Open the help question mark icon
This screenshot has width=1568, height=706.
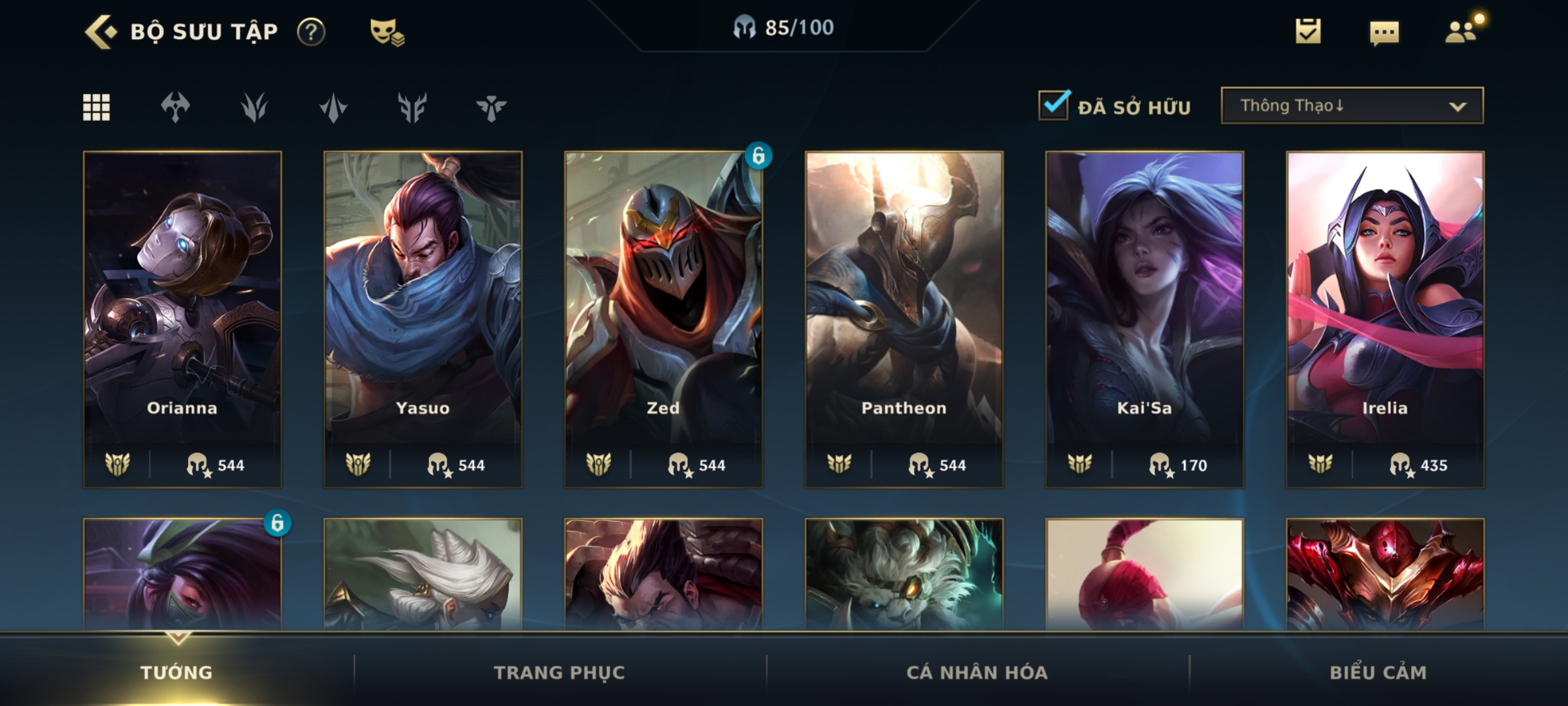(x=311, y=31)
